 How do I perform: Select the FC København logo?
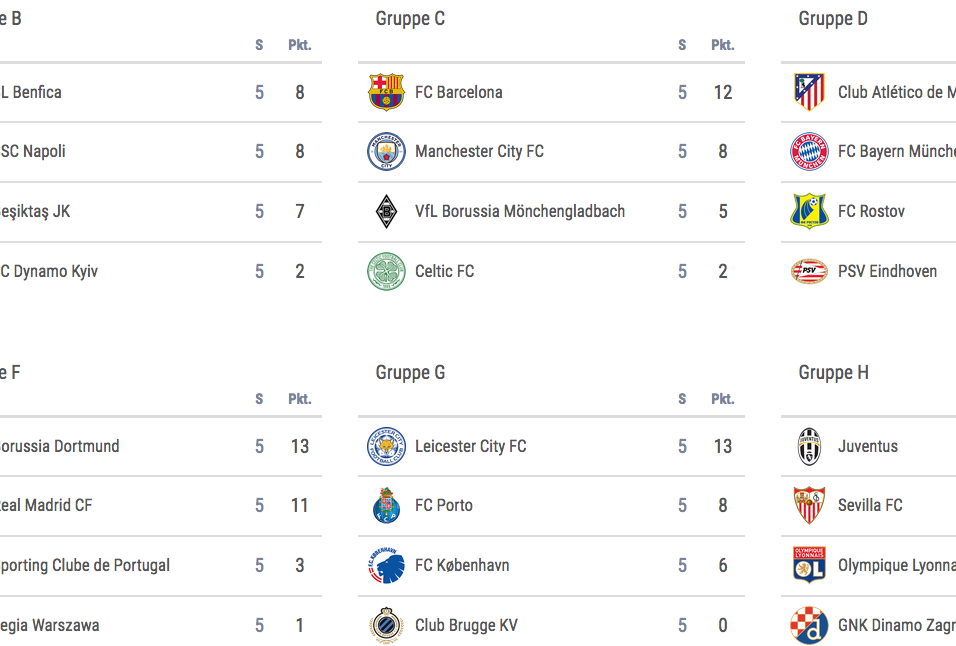click(x=386, y=566)
